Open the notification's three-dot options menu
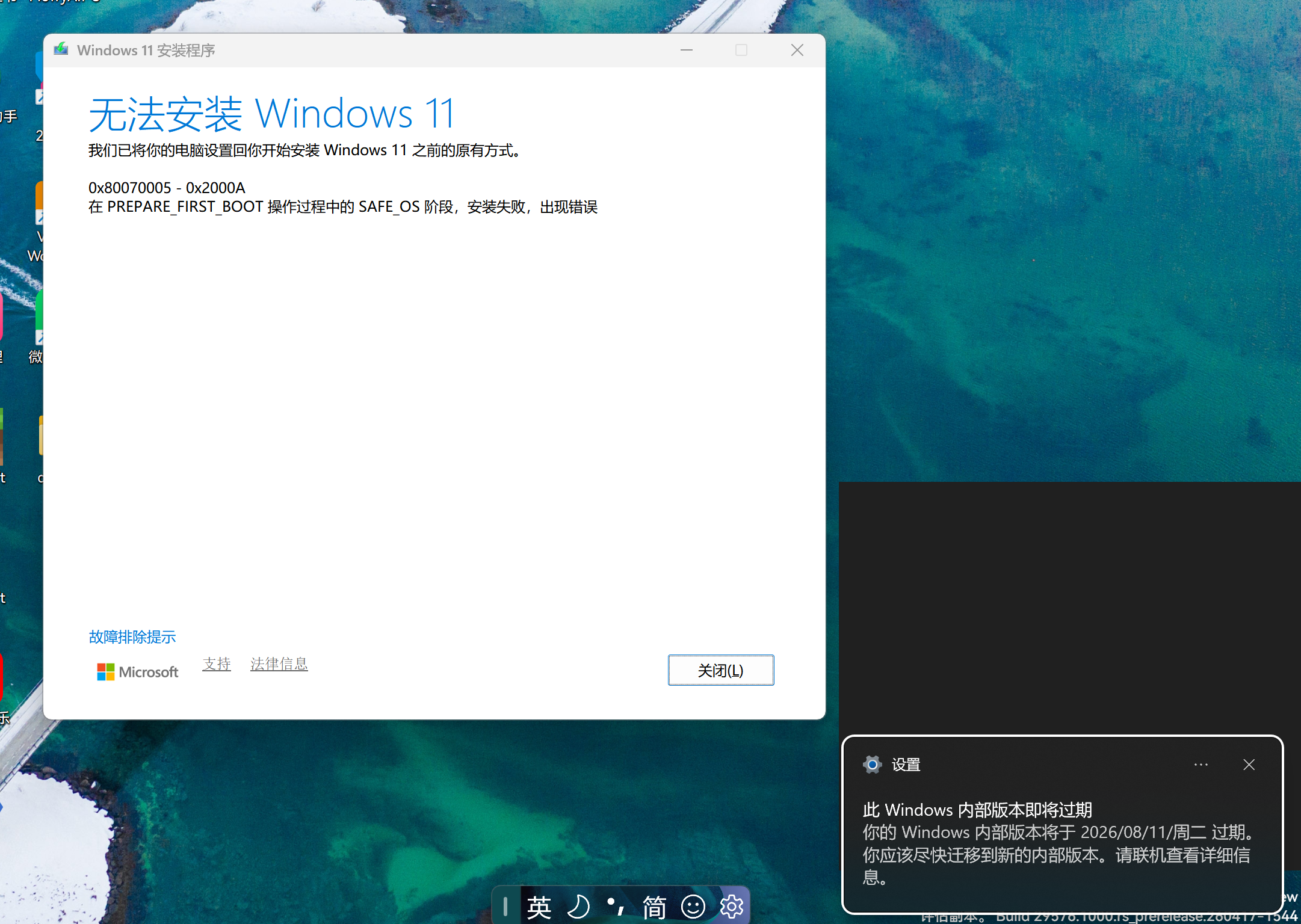The height and width of the screenshot is (924, 1301). tap(1201, 765)
